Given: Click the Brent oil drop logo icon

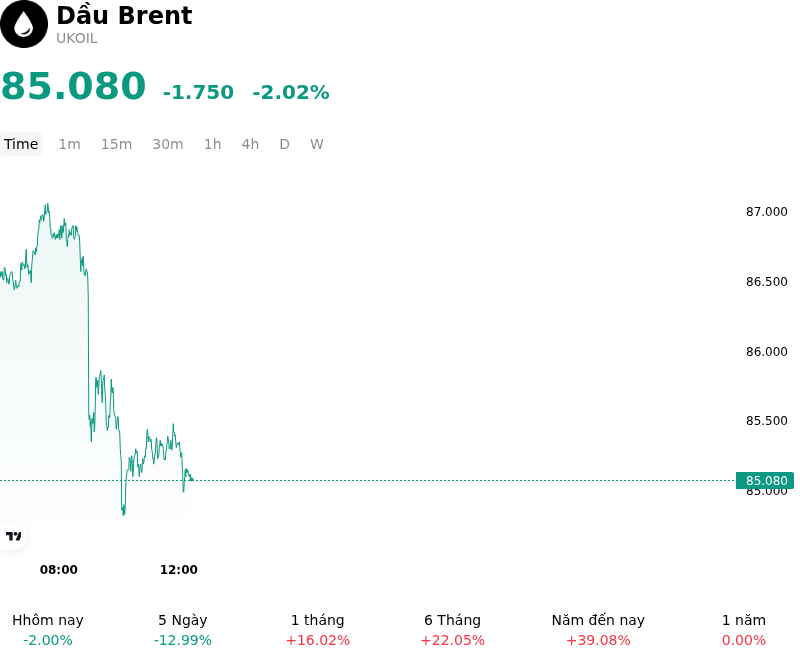Looking at the screenshot, I should pos(23,24).
